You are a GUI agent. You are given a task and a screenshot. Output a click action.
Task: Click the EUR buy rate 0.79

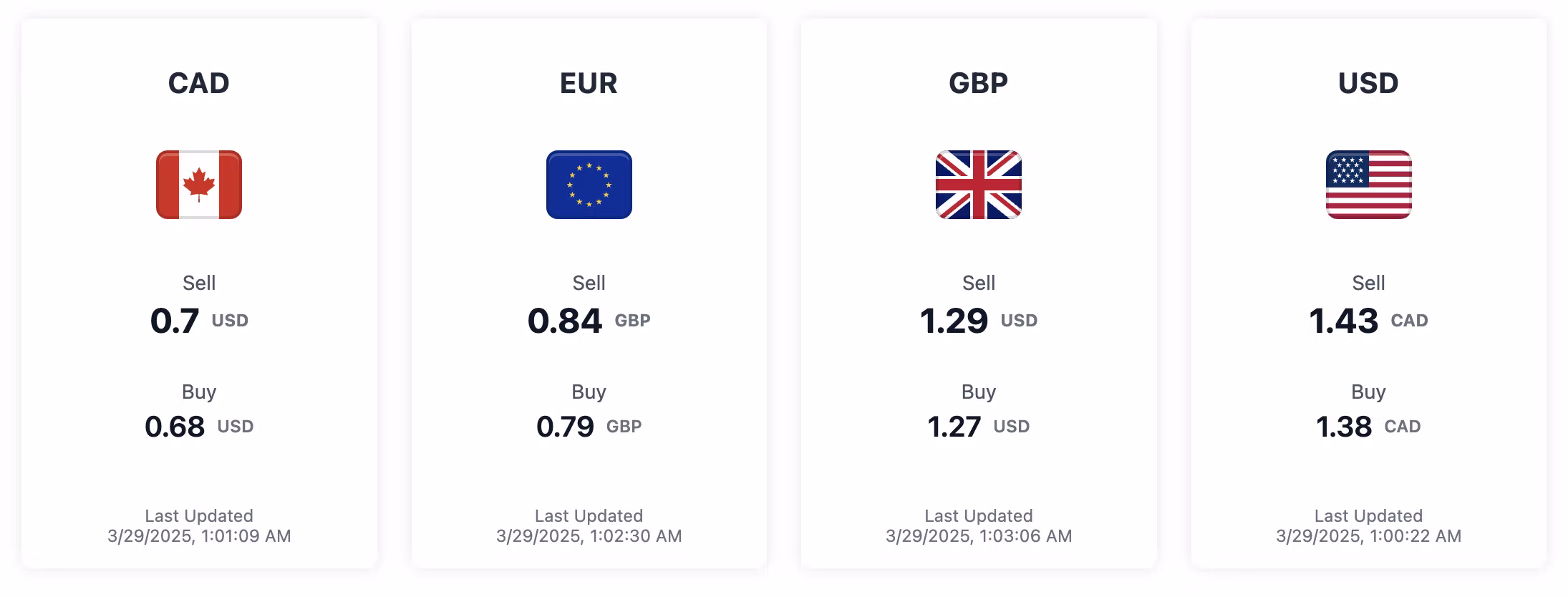[x=565, y=427]
